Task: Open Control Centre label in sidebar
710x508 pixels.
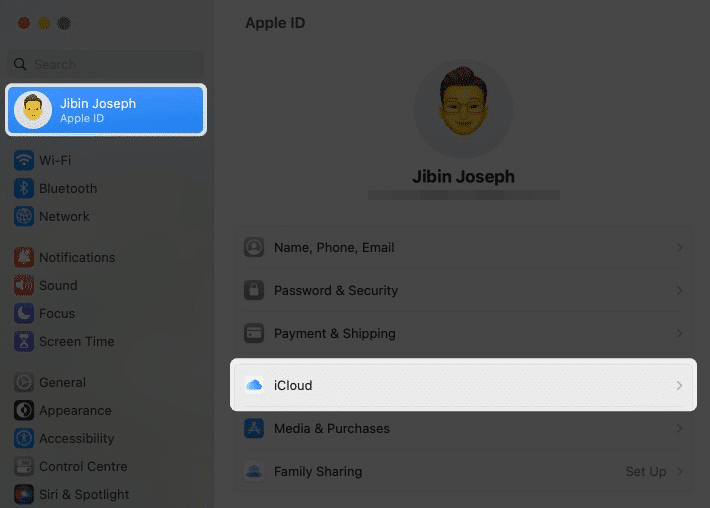Action: tap(83, 466)
